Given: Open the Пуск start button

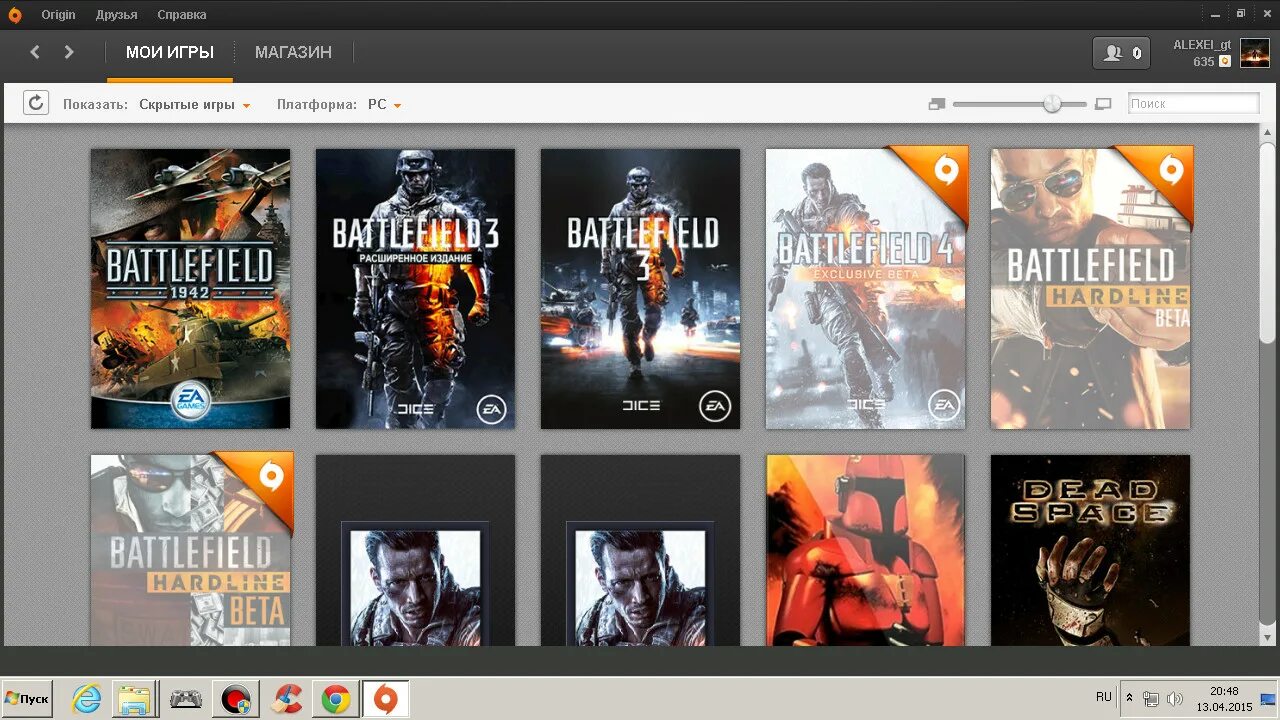Looking at the screenshot, I should pos(27,699).
